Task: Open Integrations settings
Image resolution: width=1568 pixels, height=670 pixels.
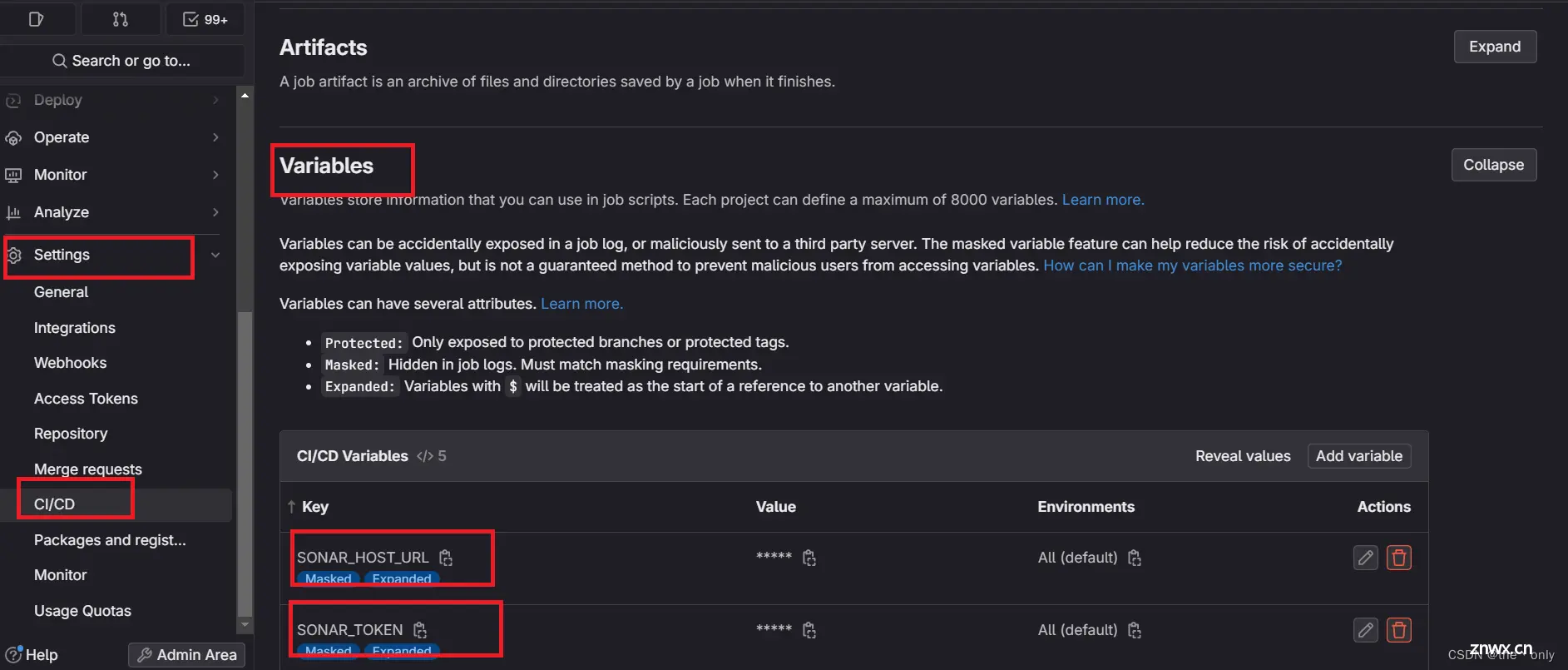Action: coord(75,328)
